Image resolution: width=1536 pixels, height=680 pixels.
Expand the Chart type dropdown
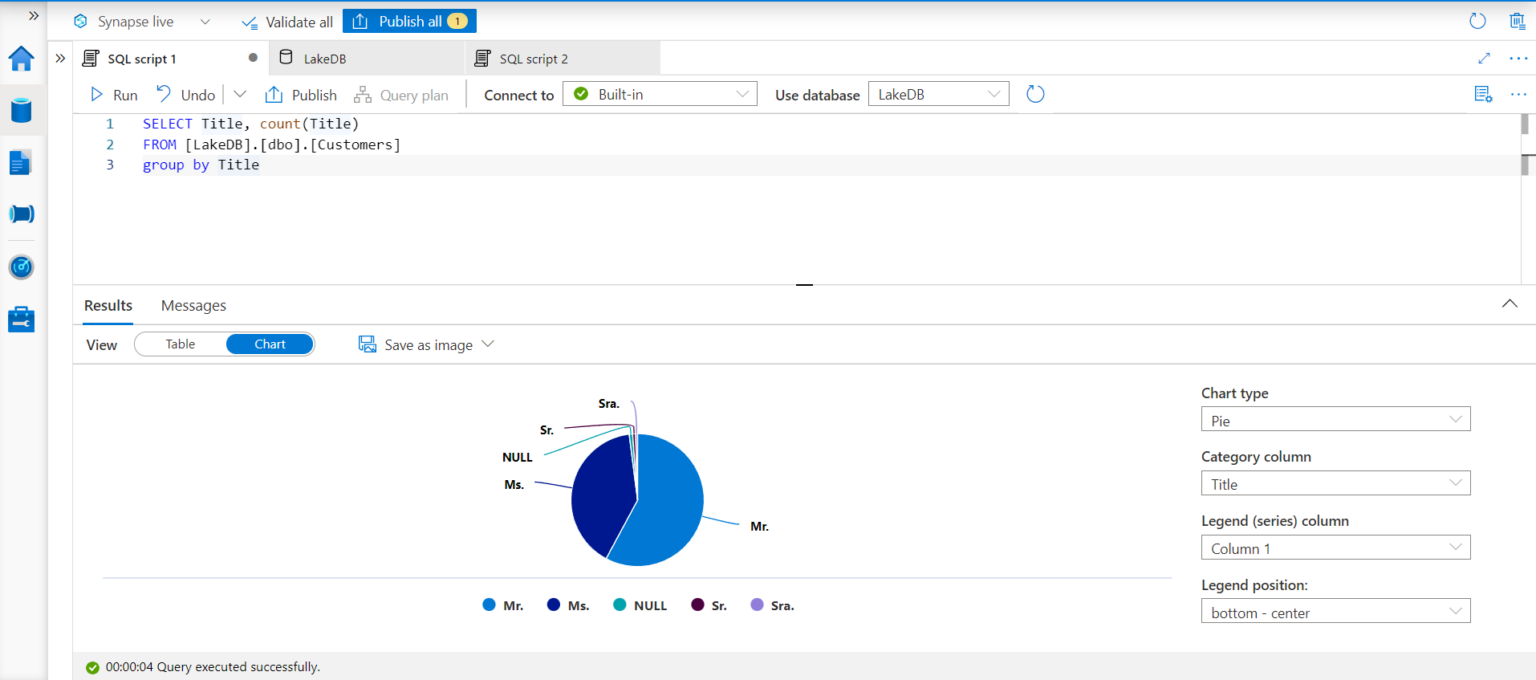tap(1335, 420)
